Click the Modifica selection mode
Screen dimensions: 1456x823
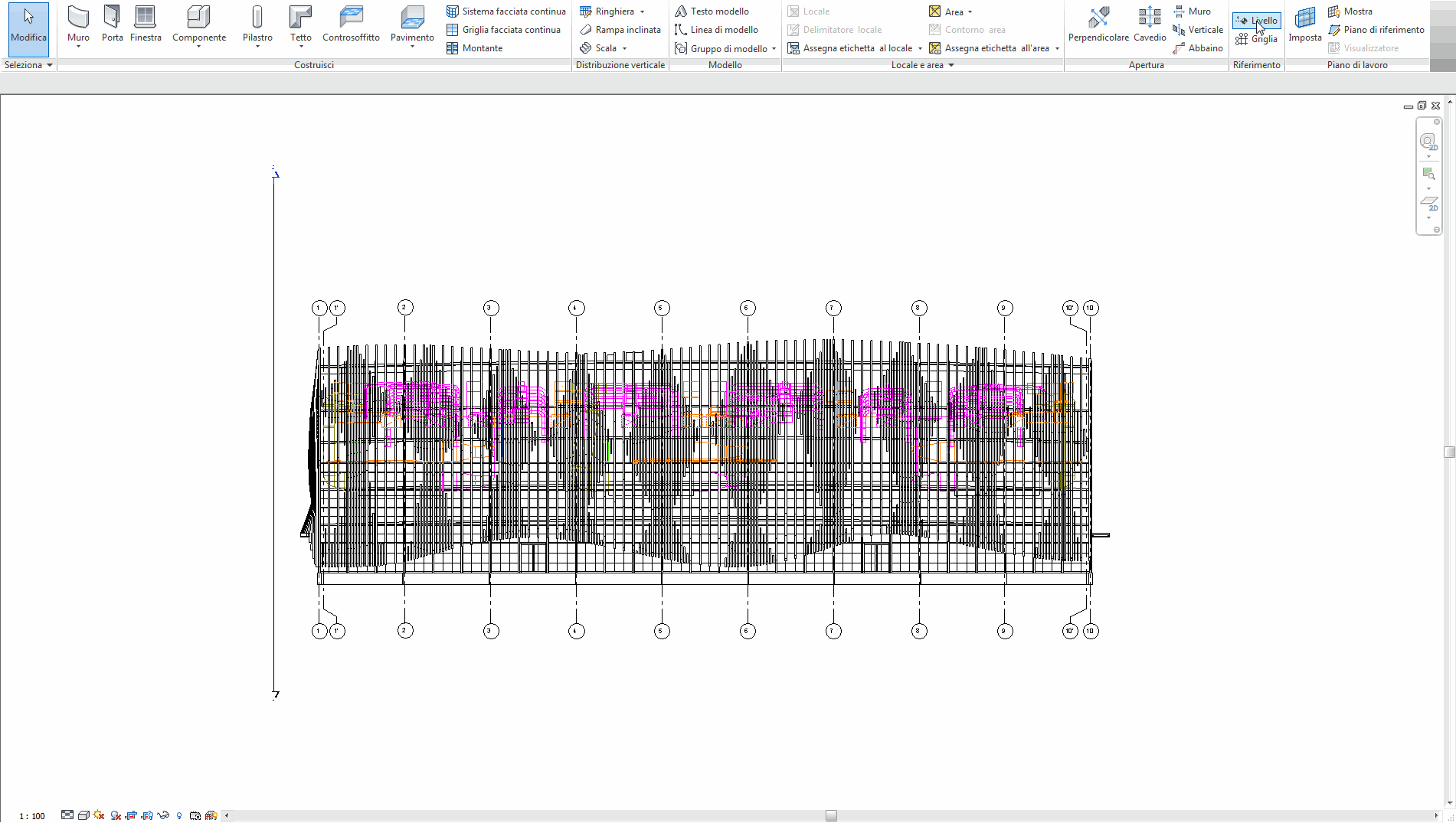(28, 27)
